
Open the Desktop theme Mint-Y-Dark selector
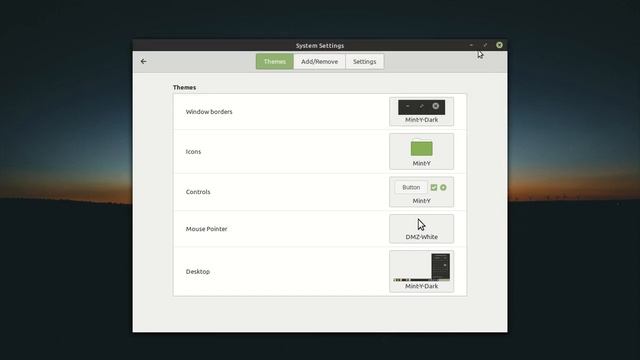[x=421, y=271]
